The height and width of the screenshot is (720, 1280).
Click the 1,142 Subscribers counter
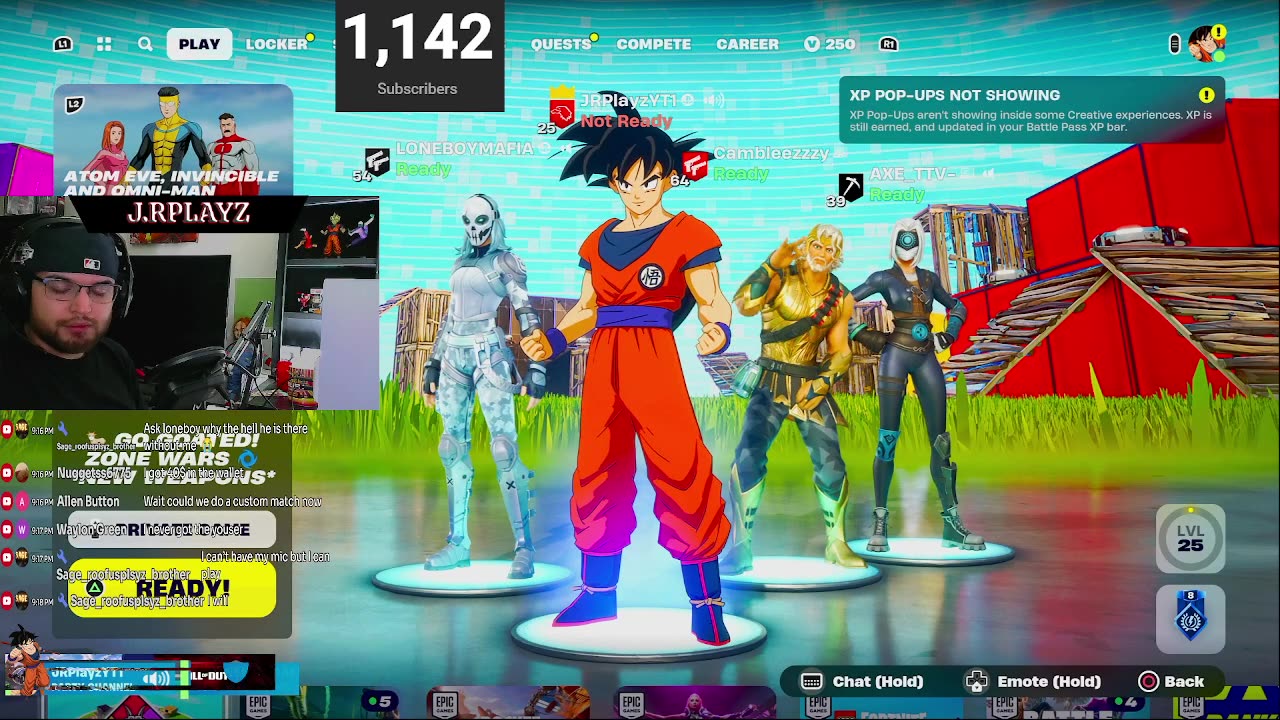(419, 55)
